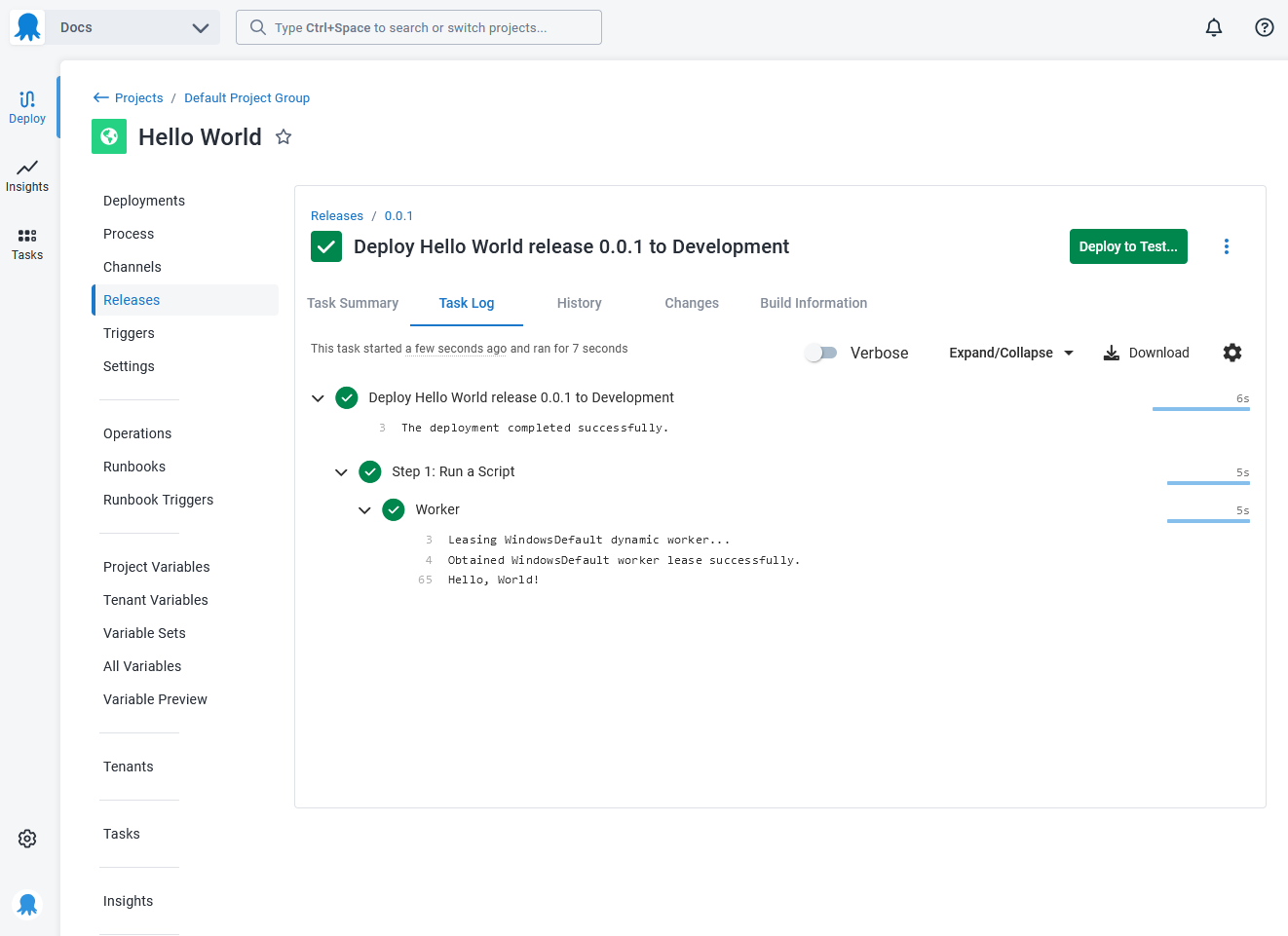Open the release overflow menu

point(1226,246)
